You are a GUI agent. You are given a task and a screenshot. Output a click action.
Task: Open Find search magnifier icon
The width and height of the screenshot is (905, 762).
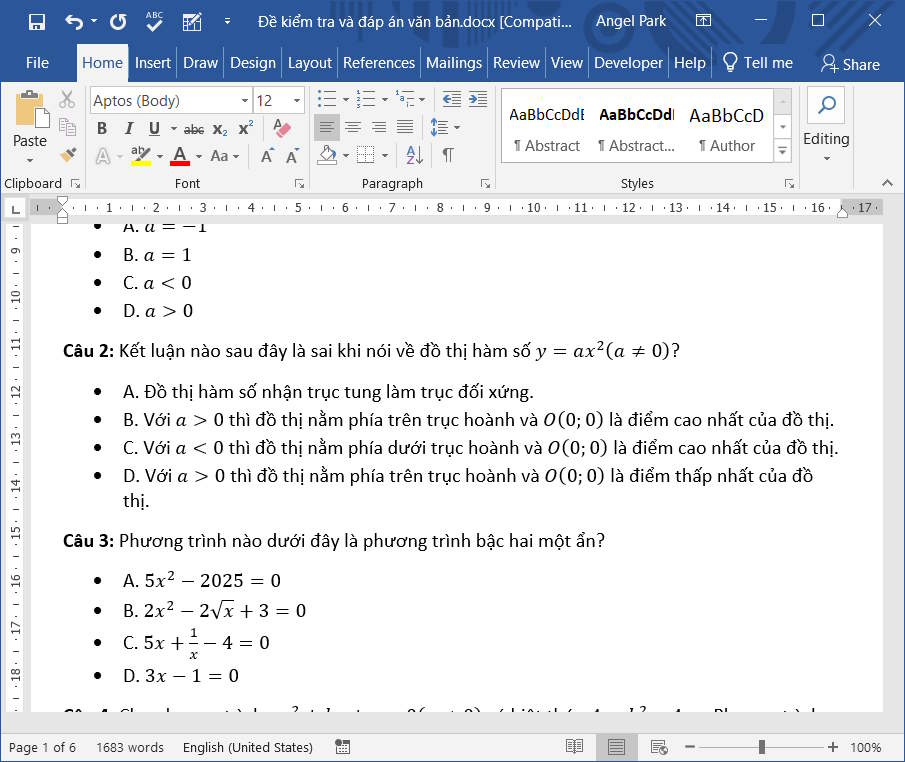pos(826,105)
